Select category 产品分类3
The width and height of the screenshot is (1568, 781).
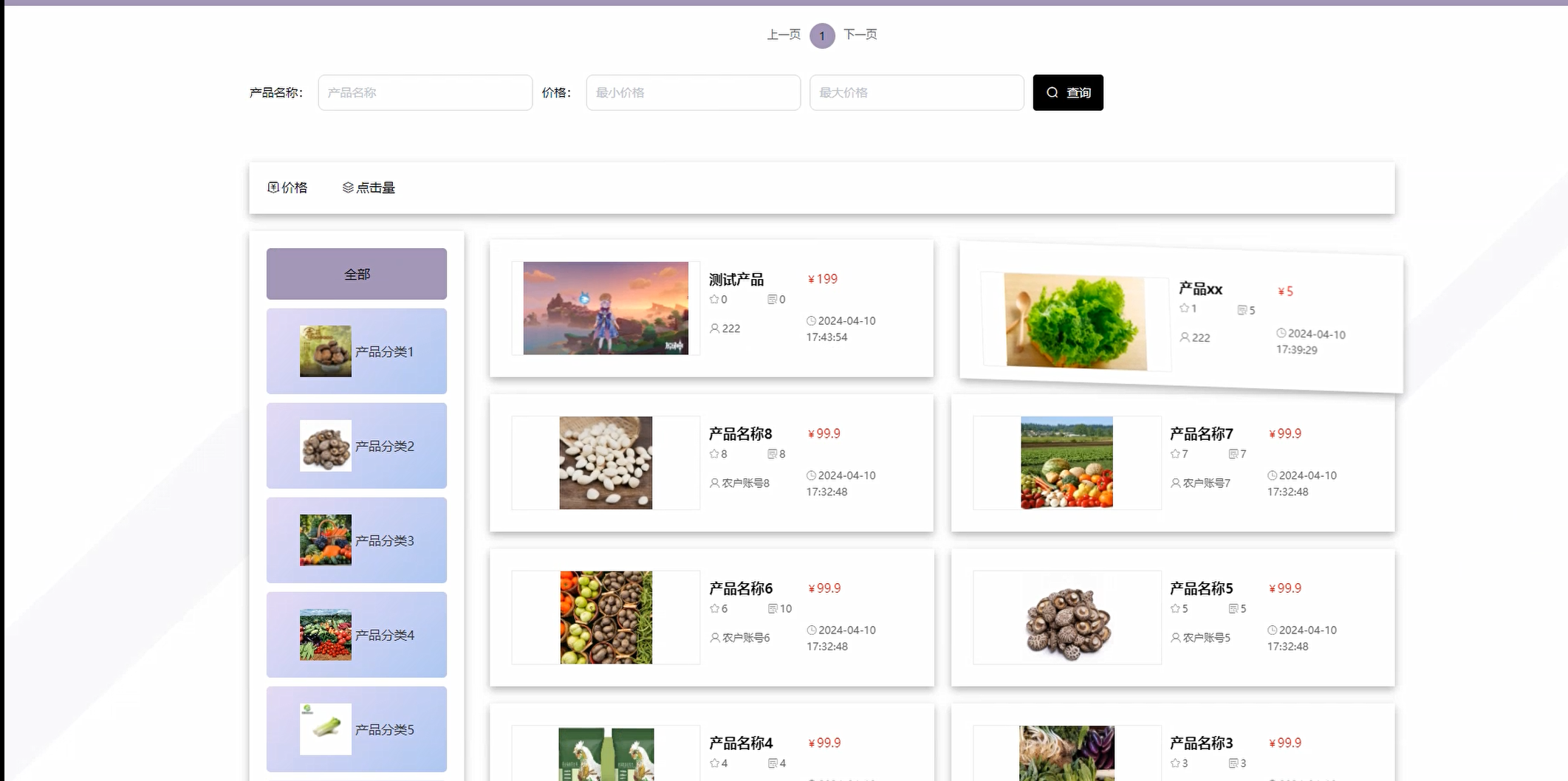(357, 540)
